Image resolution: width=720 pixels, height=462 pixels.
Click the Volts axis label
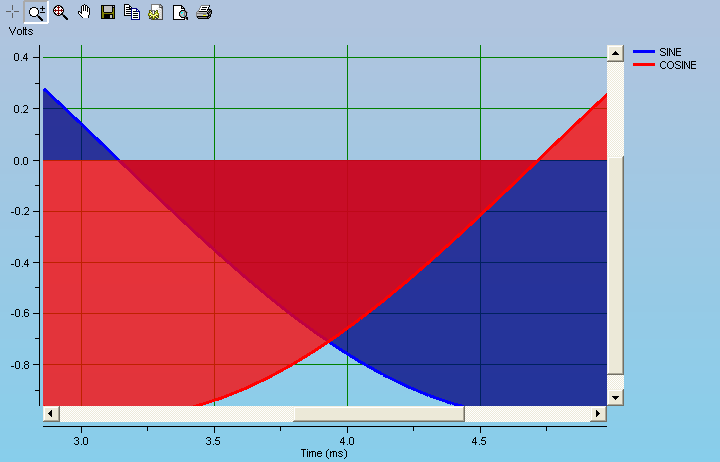[x=22, y=31]
